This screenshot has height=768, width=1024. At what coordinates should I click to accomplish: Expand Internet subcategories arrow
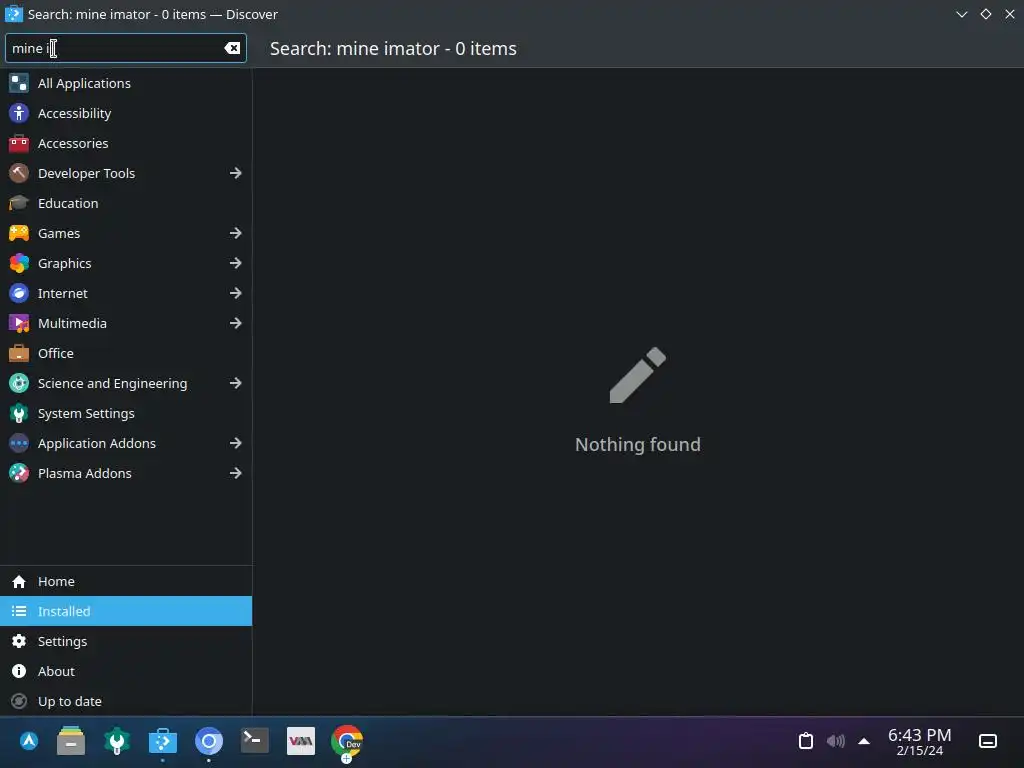(x=236, y=293)
